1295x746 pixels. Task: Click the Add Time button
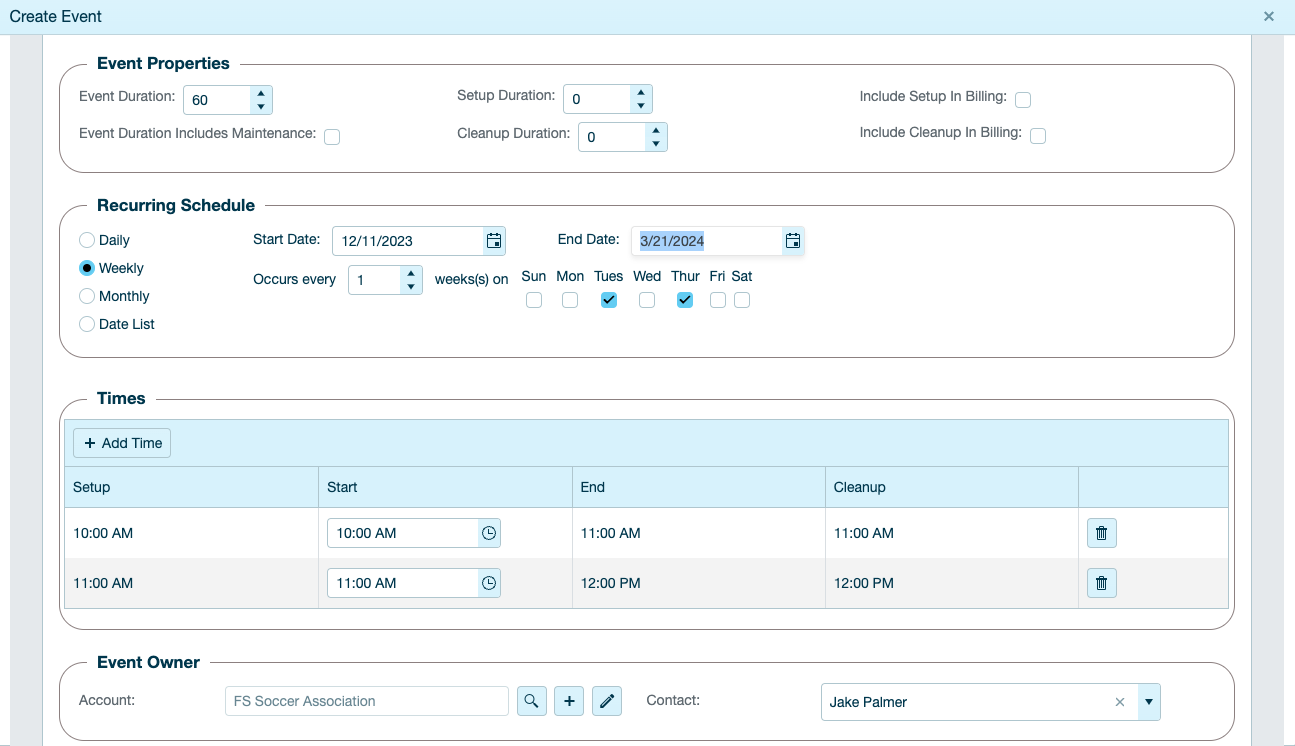(122, 443)
